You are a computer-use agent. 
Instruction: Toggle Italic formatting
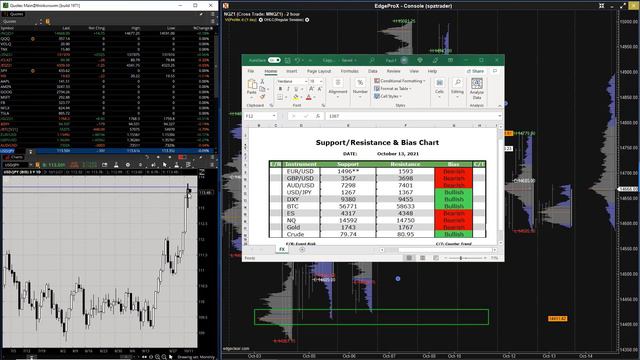[x=288, y=89]
